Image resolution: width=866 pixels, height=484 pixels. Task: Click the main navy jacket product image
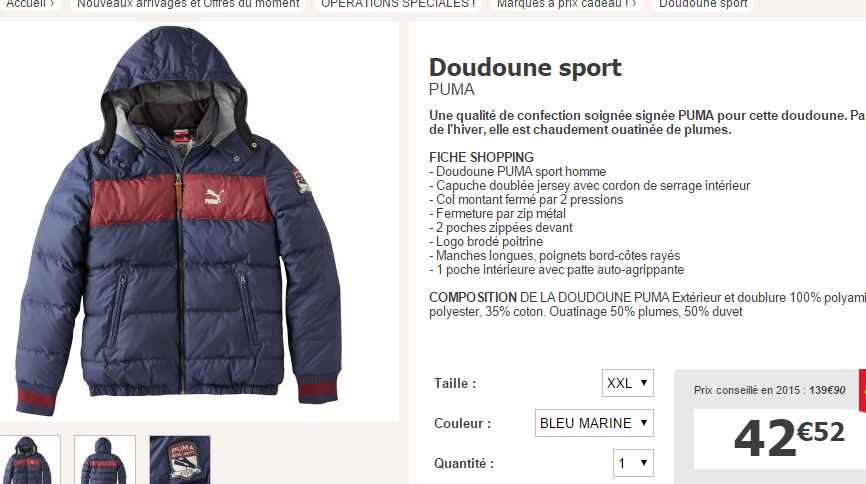click(179, 221)
